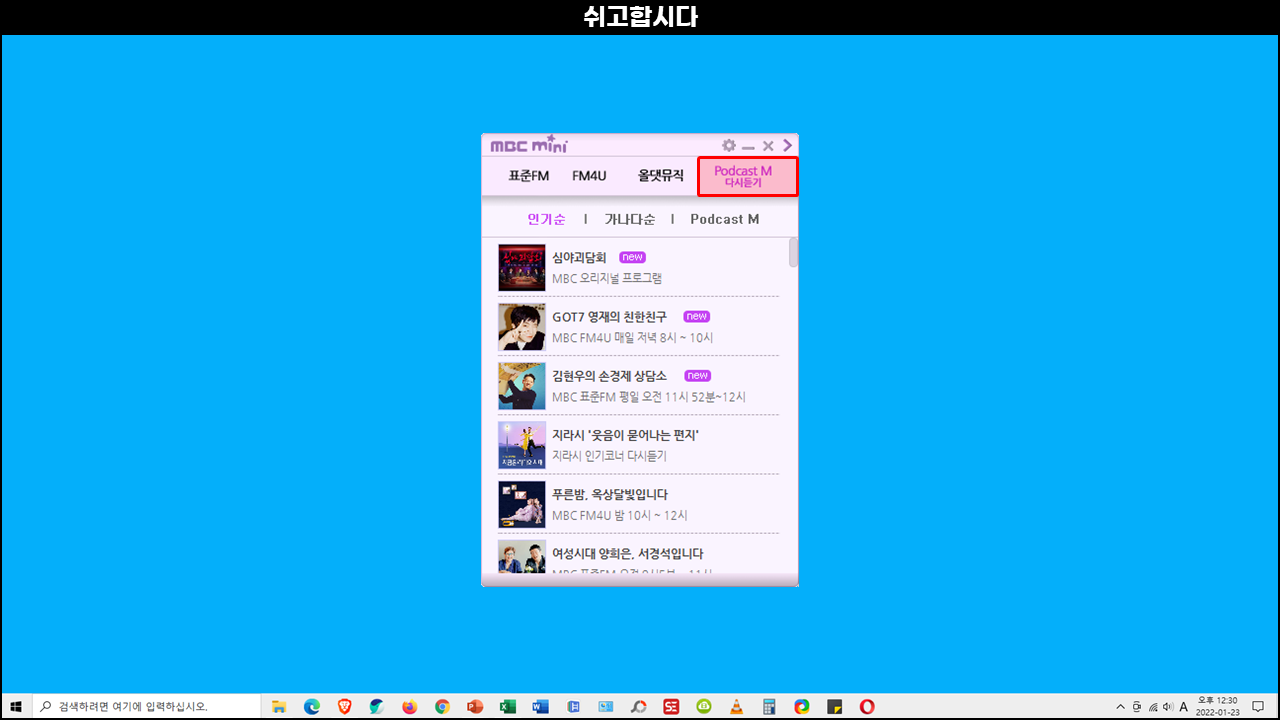Open 지라시 '웃음이 묻어나는 편지' thumbnail
This screenshot has height=720, width=1280.
[x=522, y=445]
